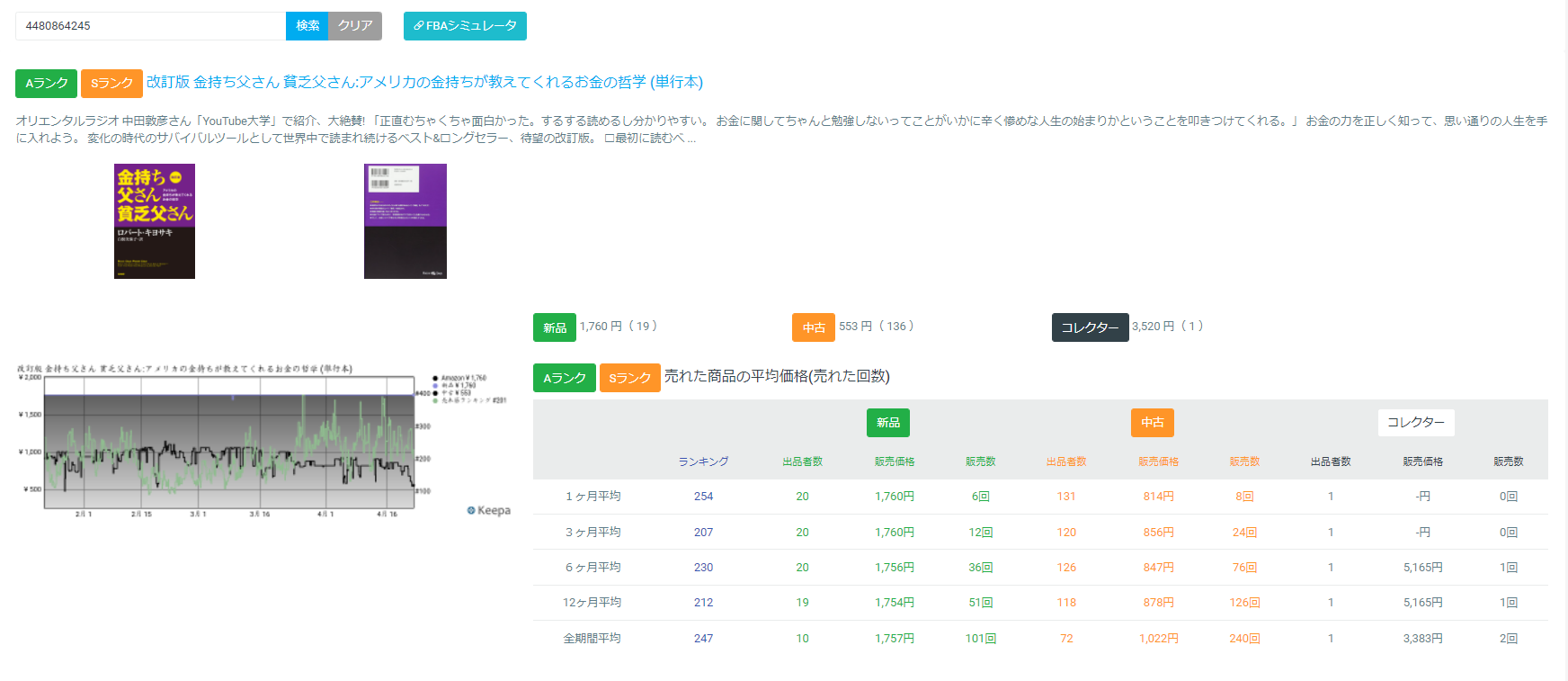Click the book description paragraph text
1568x681 pixels.
[x=781, y=130]
